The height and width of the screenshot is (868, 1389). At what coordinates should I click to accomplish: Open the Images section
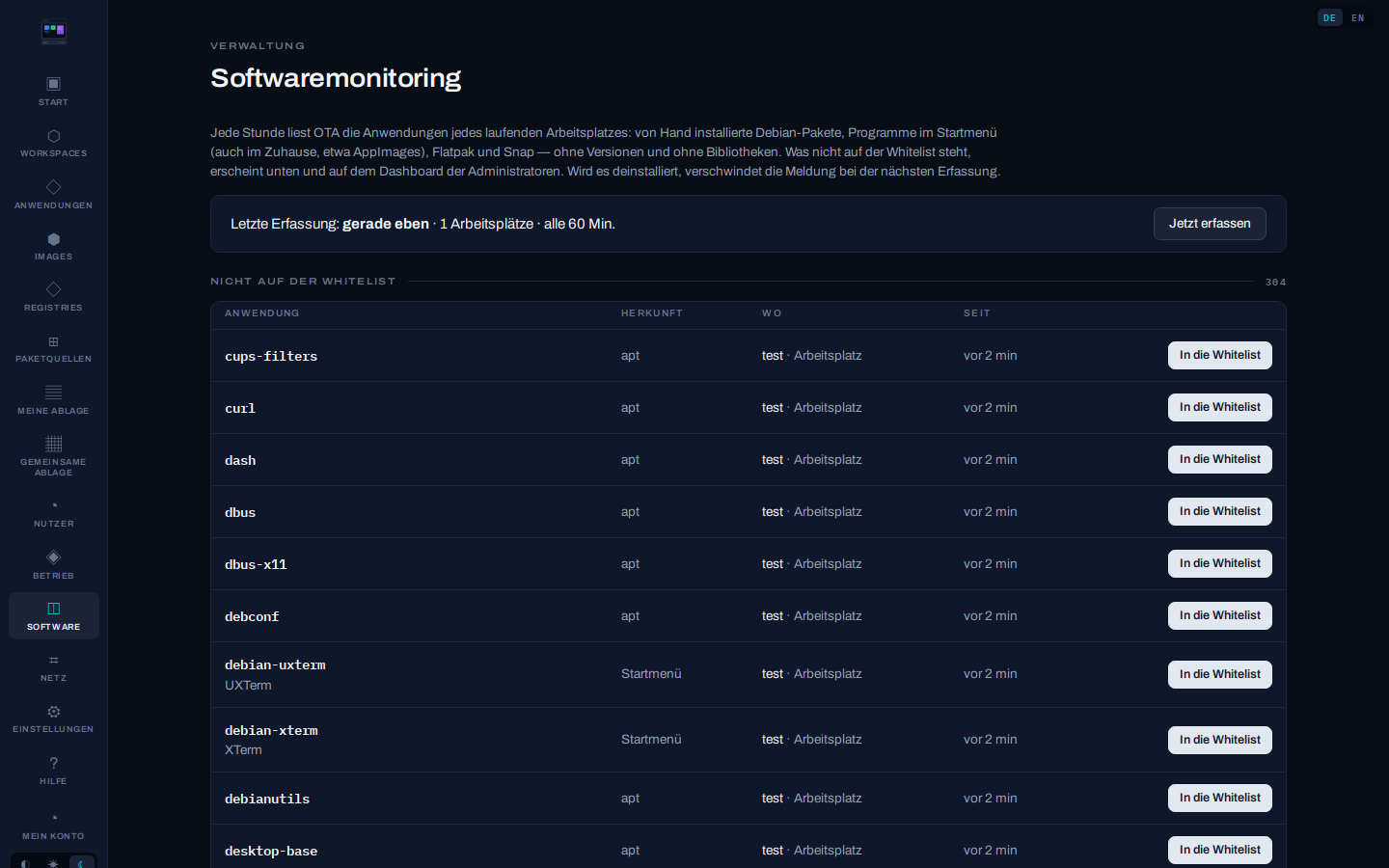click(x=54, y=246)
